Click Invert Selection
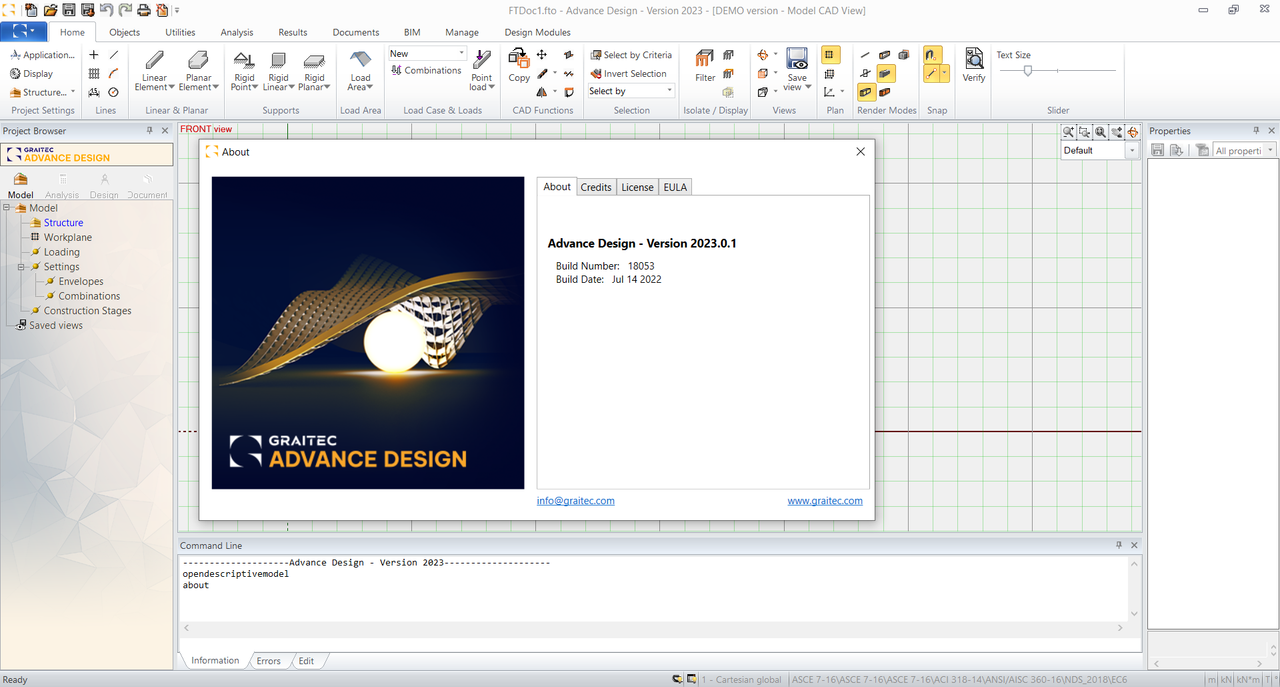 tap(628, 73)
